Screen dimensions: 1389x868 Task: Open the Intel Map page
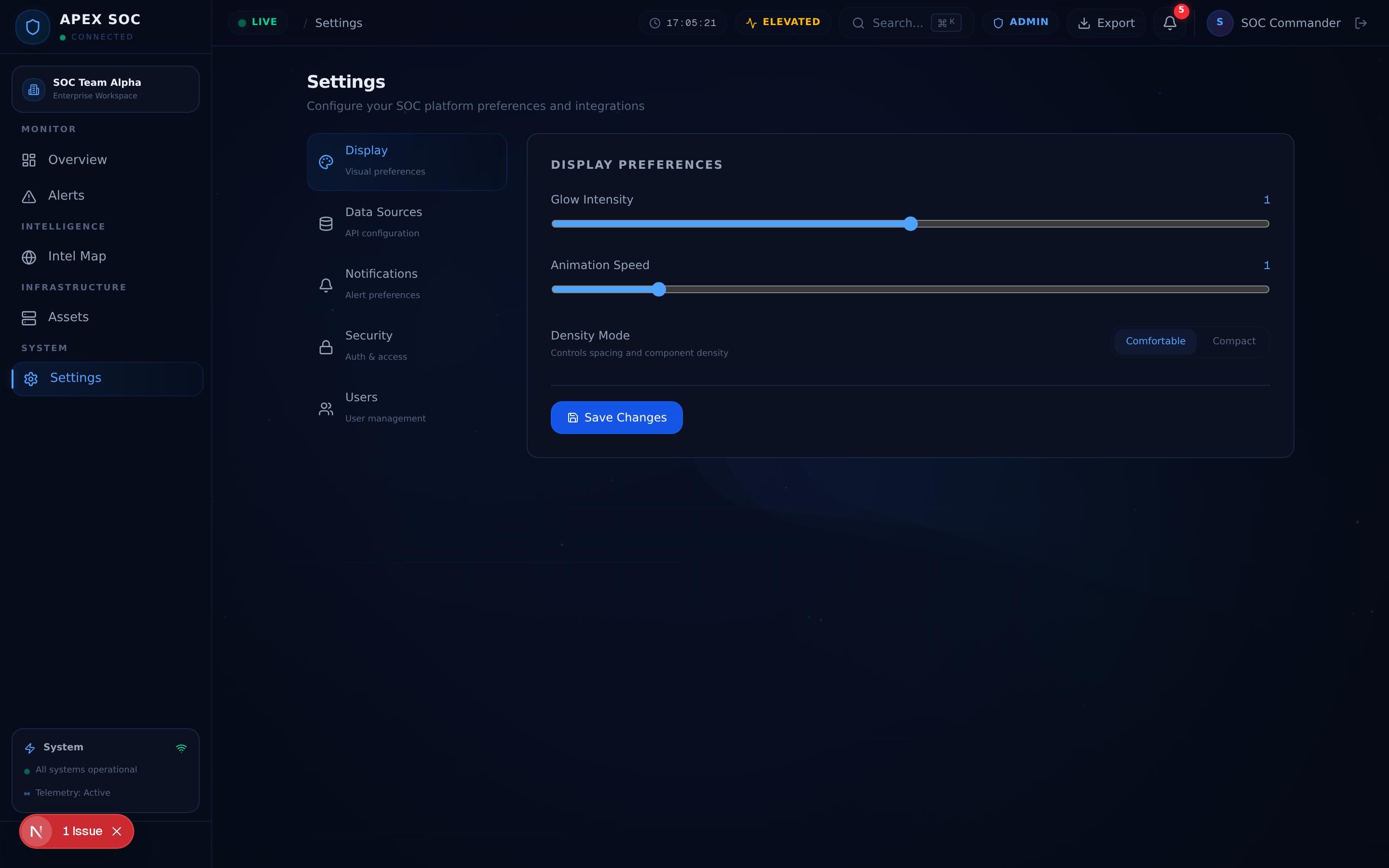point(107,257)
